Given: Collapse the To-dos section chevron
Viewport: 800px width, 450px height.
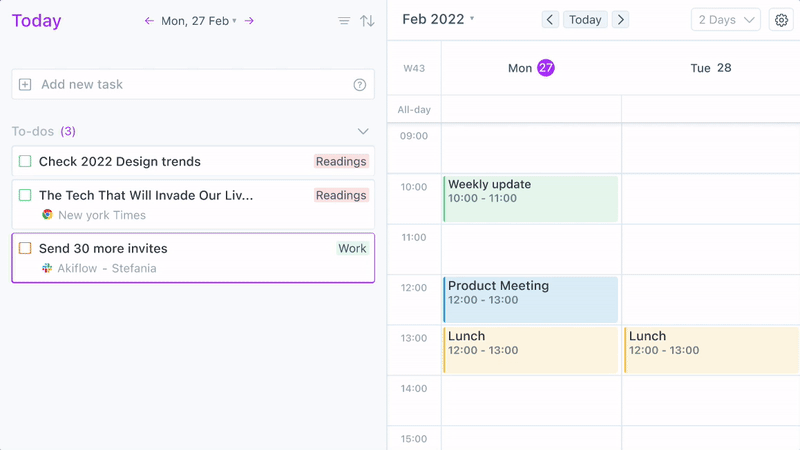Looking at the screenshot, I should point(363,131).
